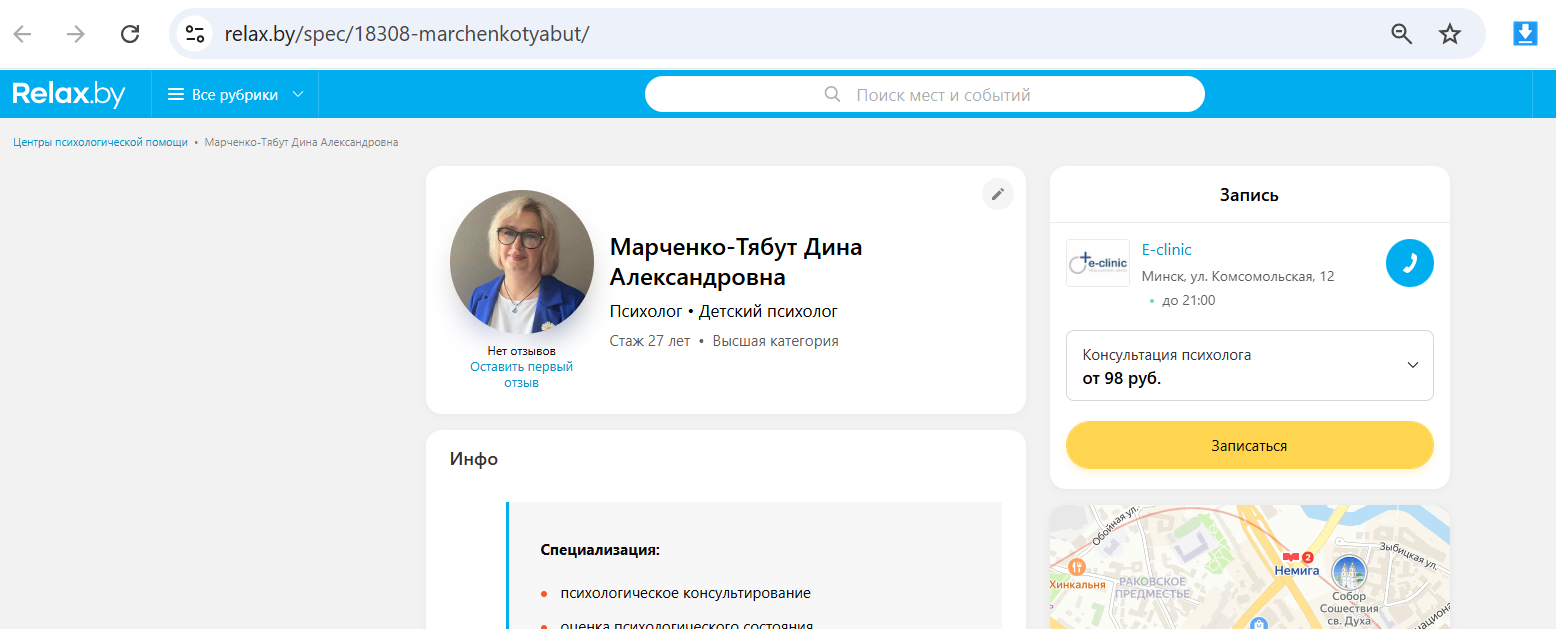The width and height of the screenshot is (1556, 629).
Task: Click the Психолог • Детский психолог text
Action: coord(724,311)
